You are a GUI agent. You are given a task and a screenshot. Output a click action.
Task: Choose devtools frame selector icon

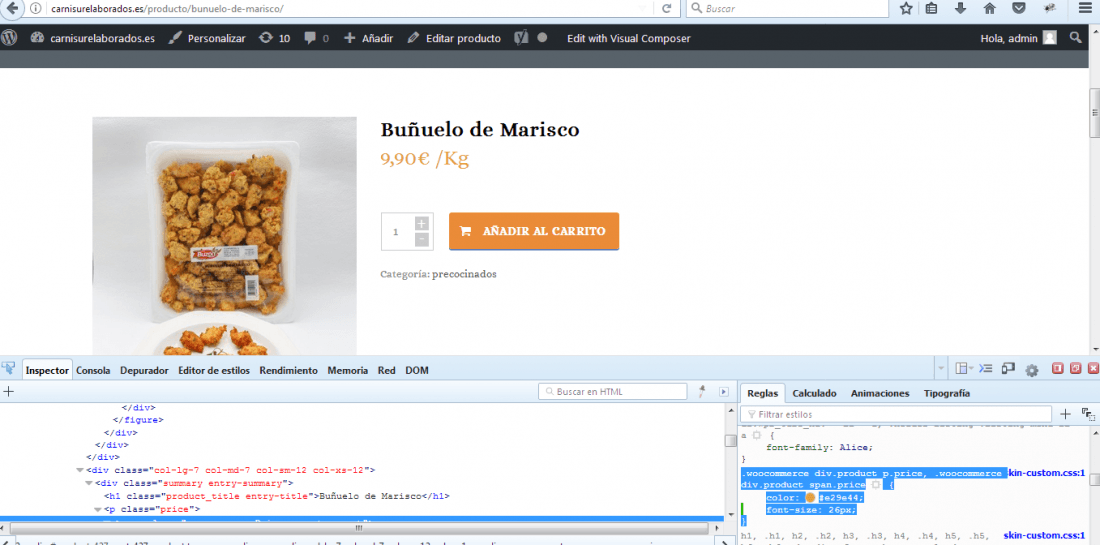(x=963, y=368)
